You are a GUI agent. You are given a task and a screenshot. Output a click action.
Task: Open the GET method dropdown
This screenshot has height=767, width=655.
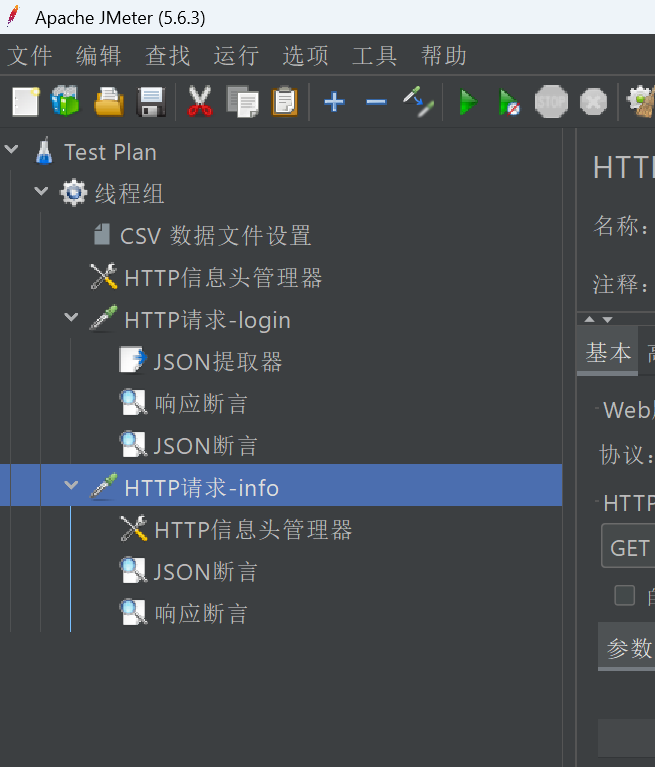pos(628,546)
